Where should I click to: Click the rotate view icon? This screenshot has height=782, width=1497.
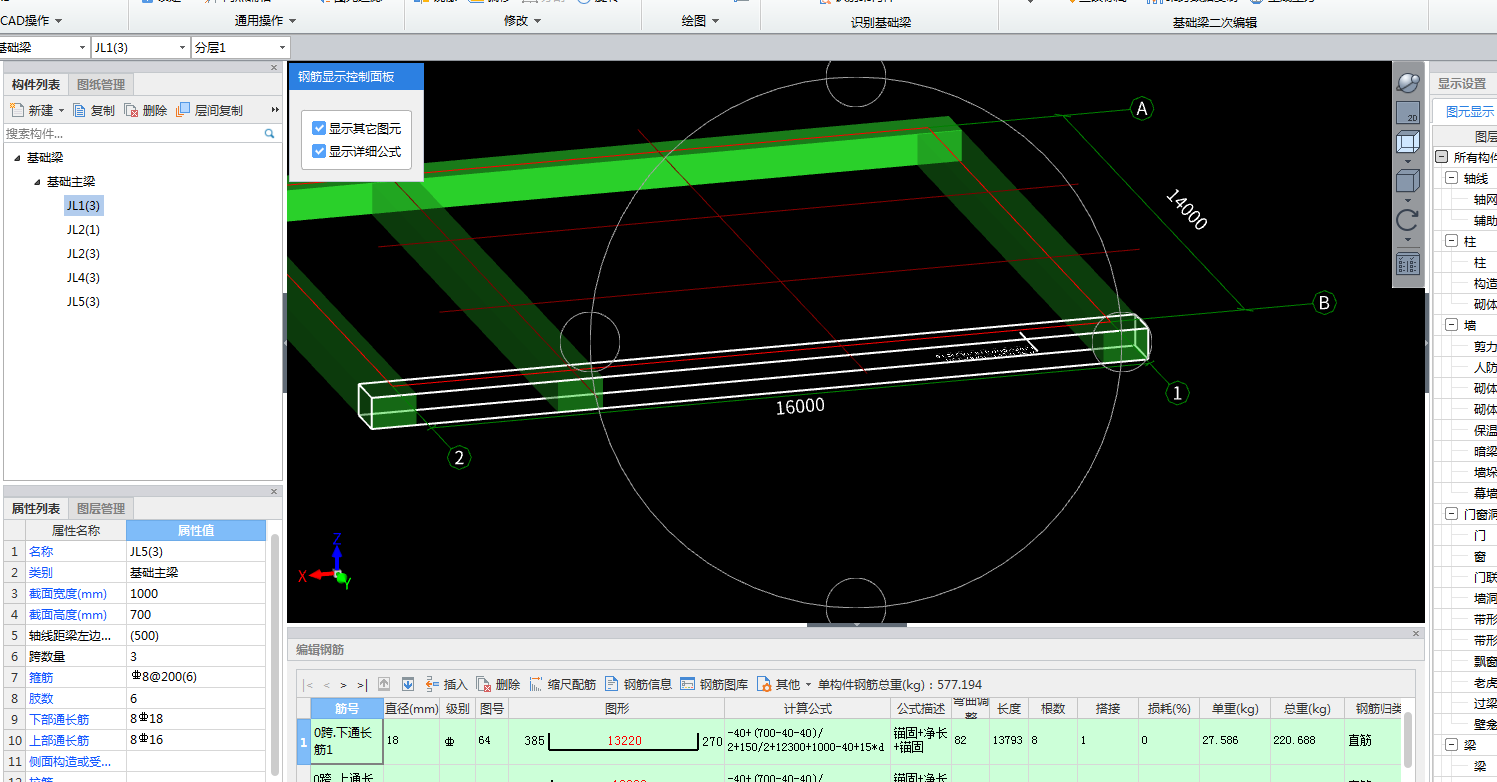point(1408,221)
